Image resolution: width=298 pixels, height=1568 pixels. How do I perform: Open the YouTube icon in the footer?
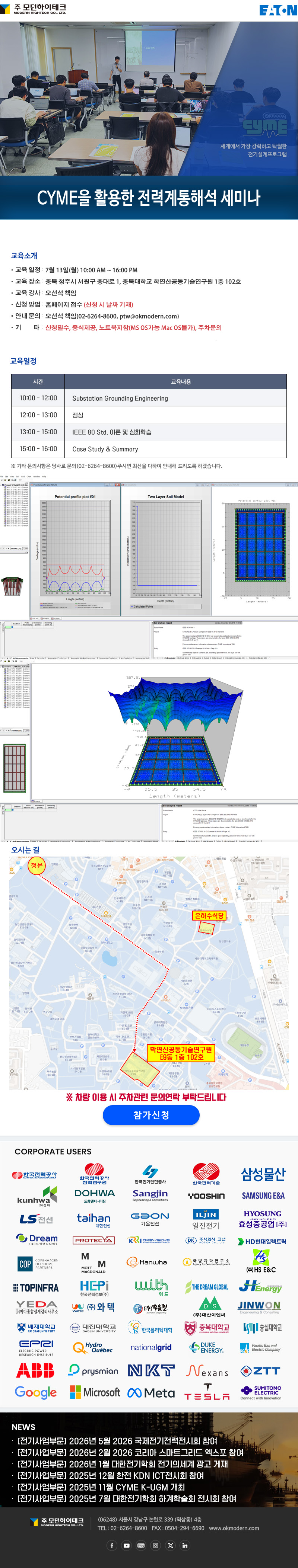[126, 1545]
